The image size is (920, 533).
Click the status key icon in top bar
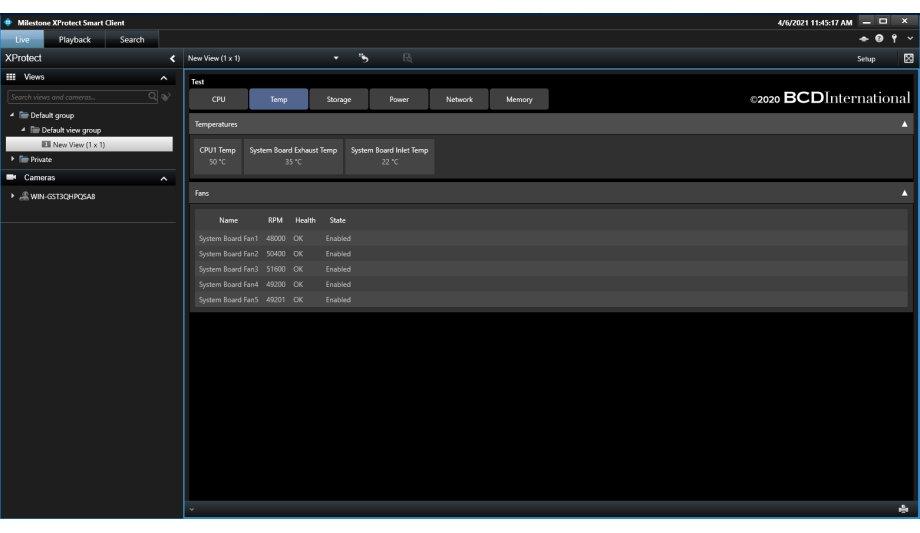(x=896, y=39)
